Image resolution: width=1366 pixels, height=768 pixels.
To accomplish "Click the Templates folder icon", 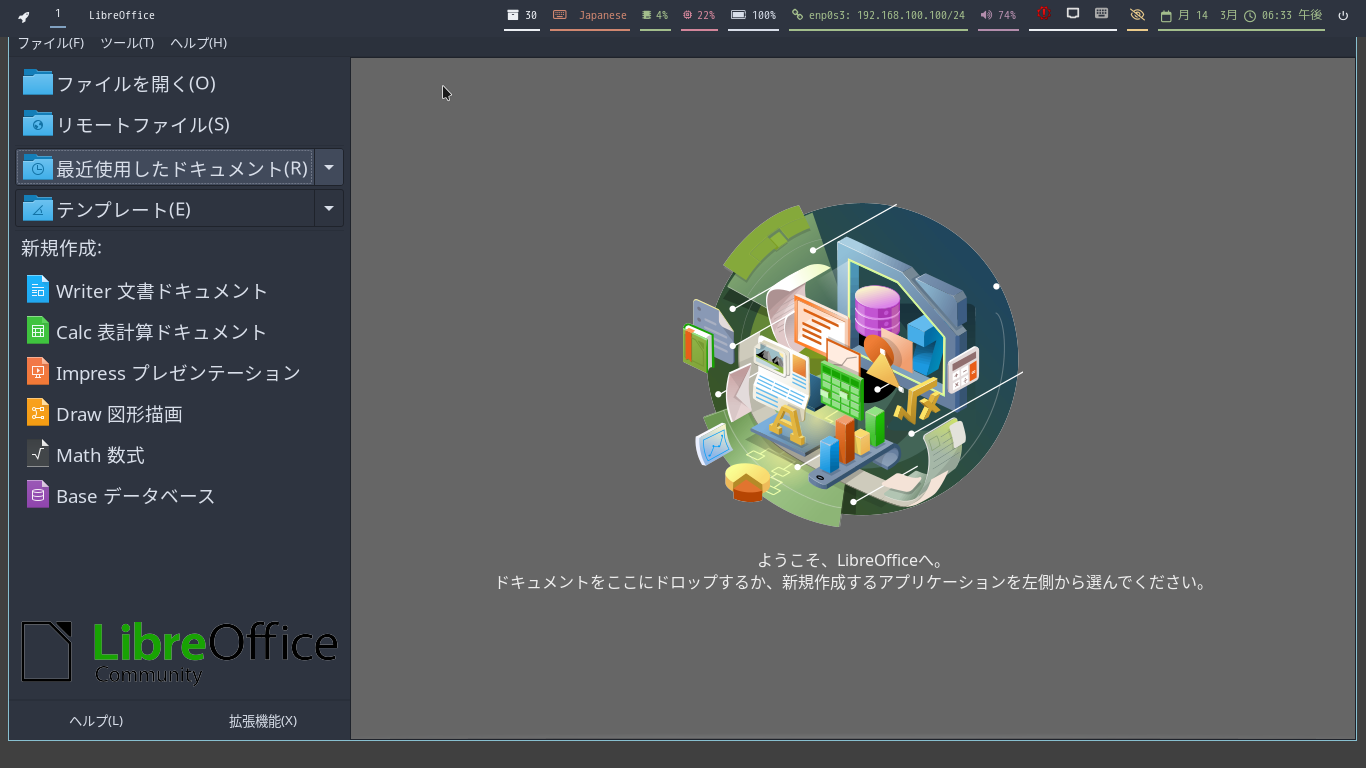I will pyautogui.click(x=38, y=208).
